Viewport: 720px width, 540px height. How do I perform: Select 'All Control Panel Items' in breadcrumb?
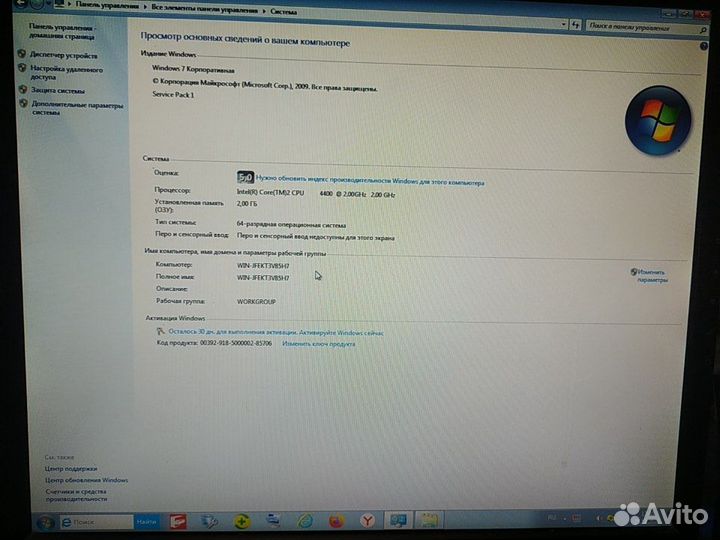point(208,10)
